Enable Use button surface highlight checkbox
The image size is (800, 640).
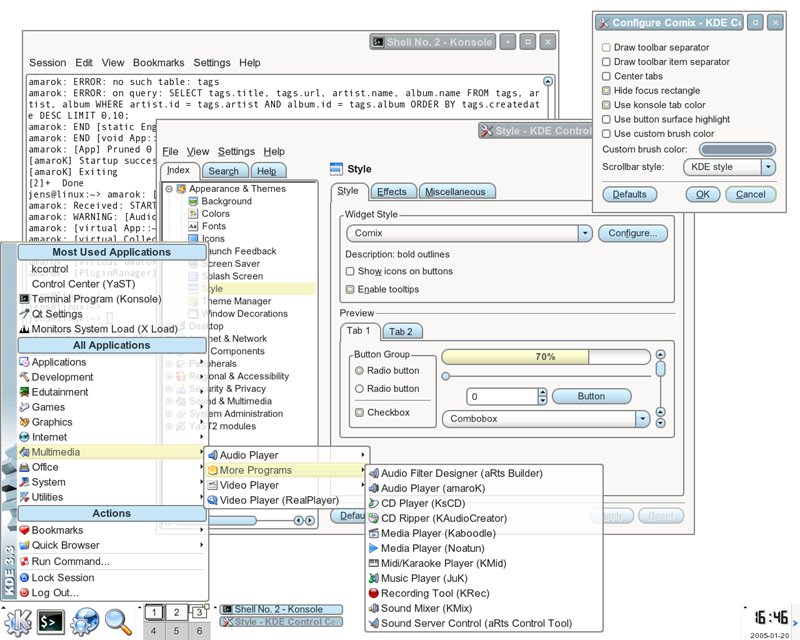tap(606, 119)
